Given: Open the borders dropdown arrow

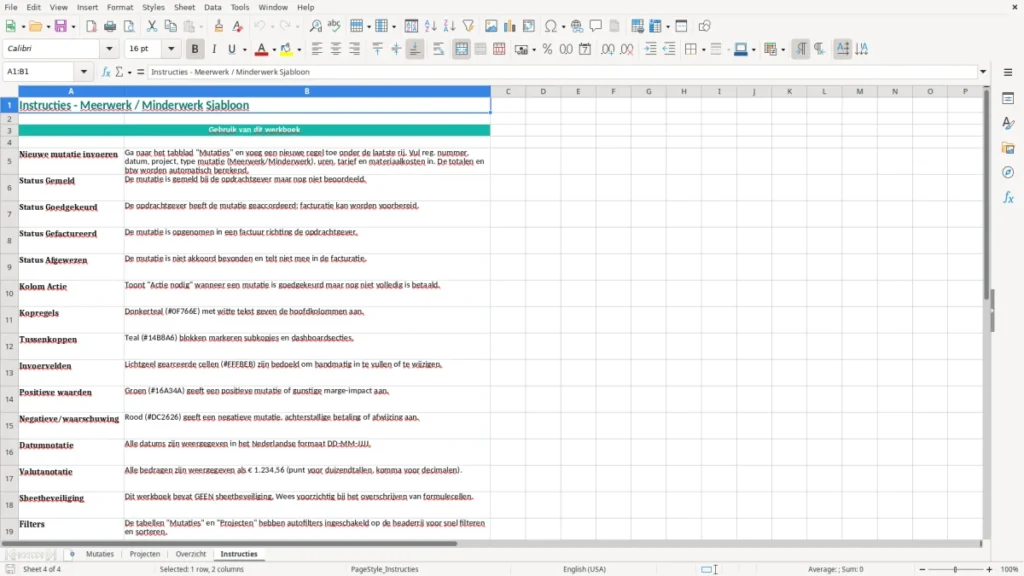Looking at the screenshot, I should point(704,50).
